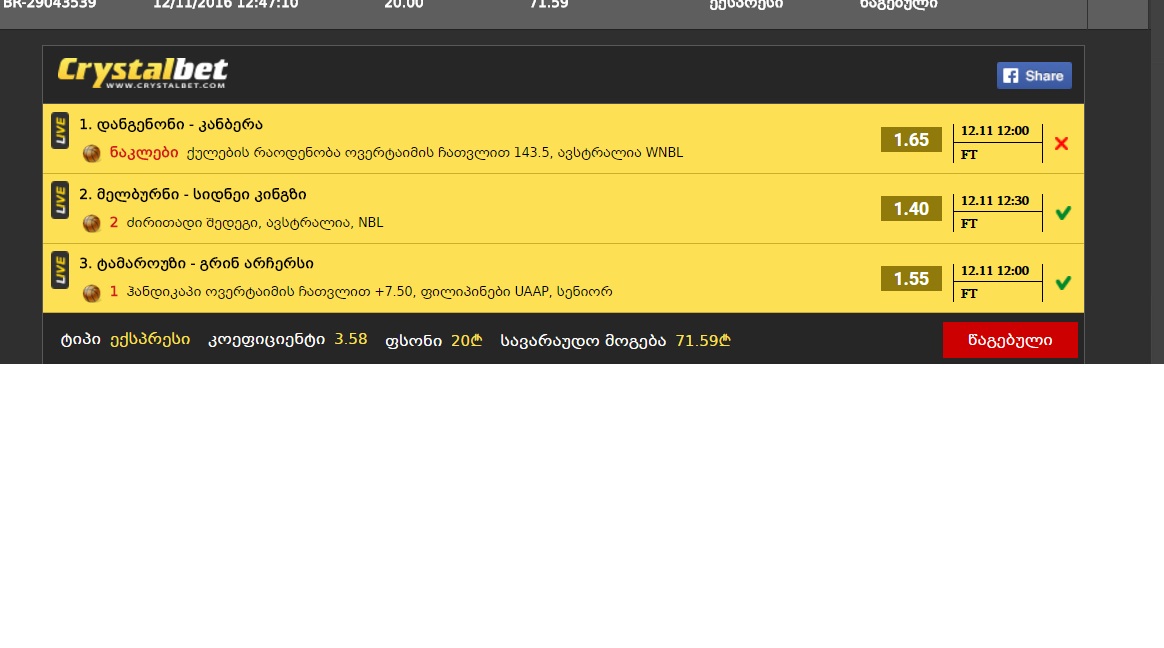Click the LIVE badge on bet 1
Image resolution: width=1164 pixels, height=648 pixels.
(x=60, y=131)
